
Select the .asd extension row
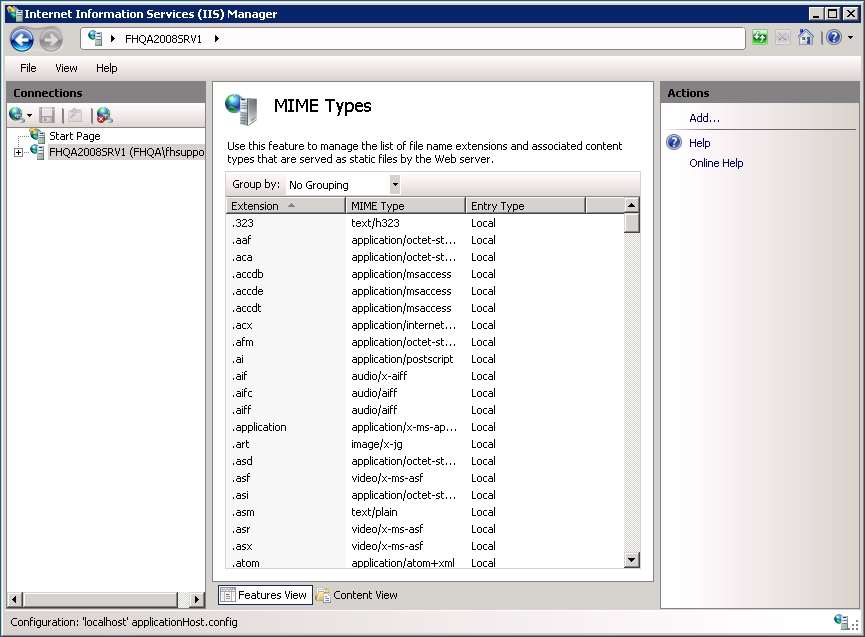point(425,461)
